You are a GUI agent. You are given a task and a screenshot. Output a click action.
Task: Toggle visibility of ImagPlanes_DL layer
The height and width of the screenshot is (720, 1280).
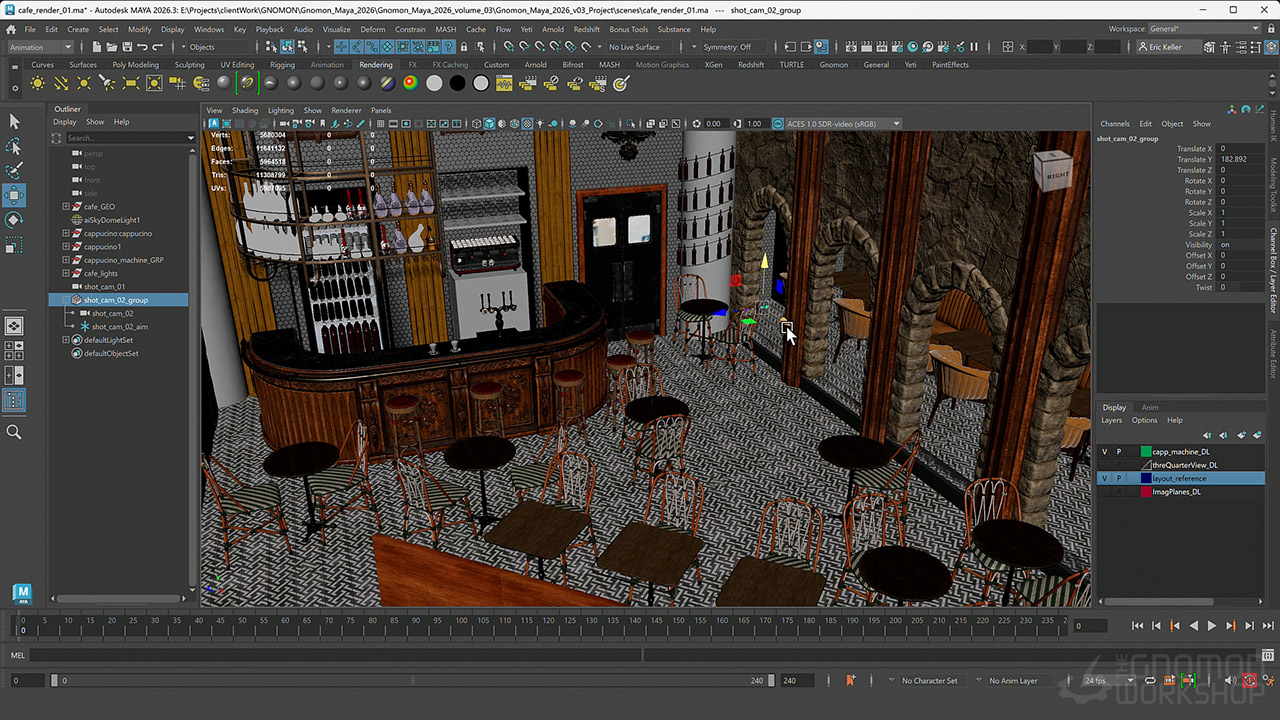[1104, 492]
